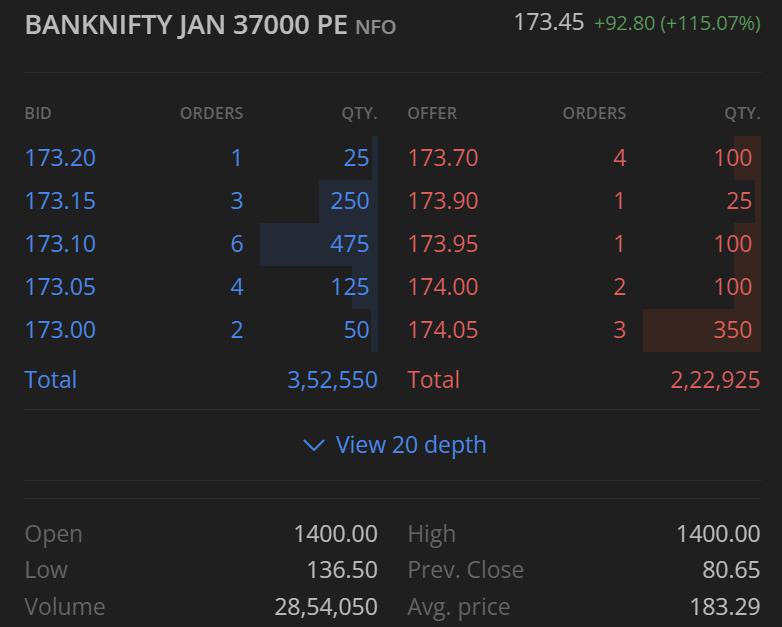The image size is (782, 627).
Task: Select bid price 173.10
Action: (60, 244)
